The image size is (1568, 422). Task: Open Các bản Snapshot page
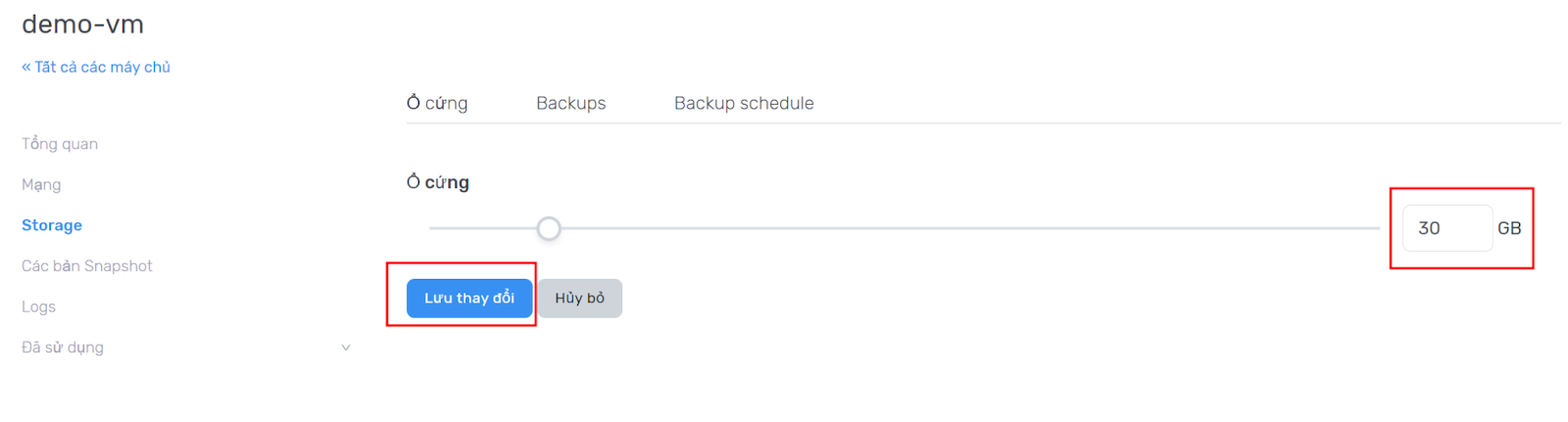tap(87, 265)
